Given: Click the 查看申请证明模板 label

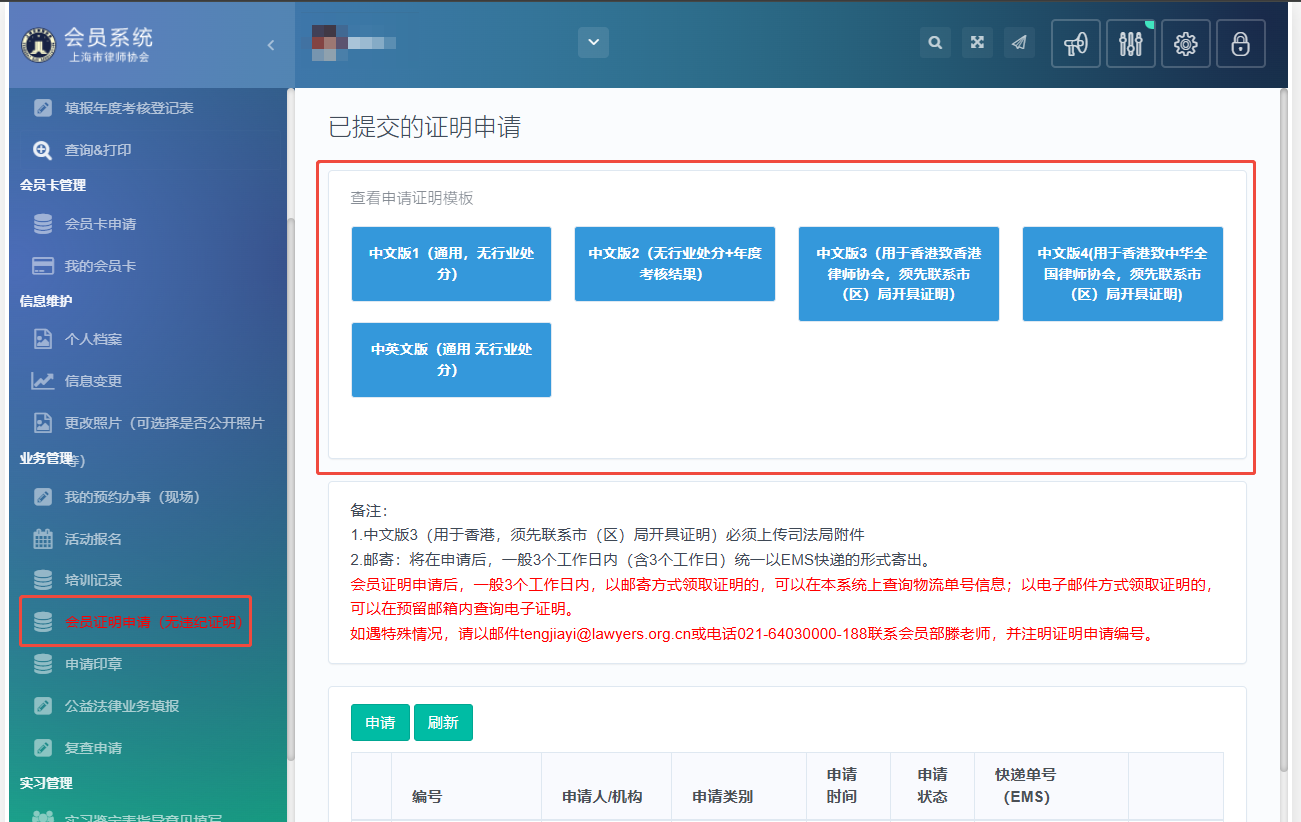Looking at the screenshot, I should pos(412,198).
